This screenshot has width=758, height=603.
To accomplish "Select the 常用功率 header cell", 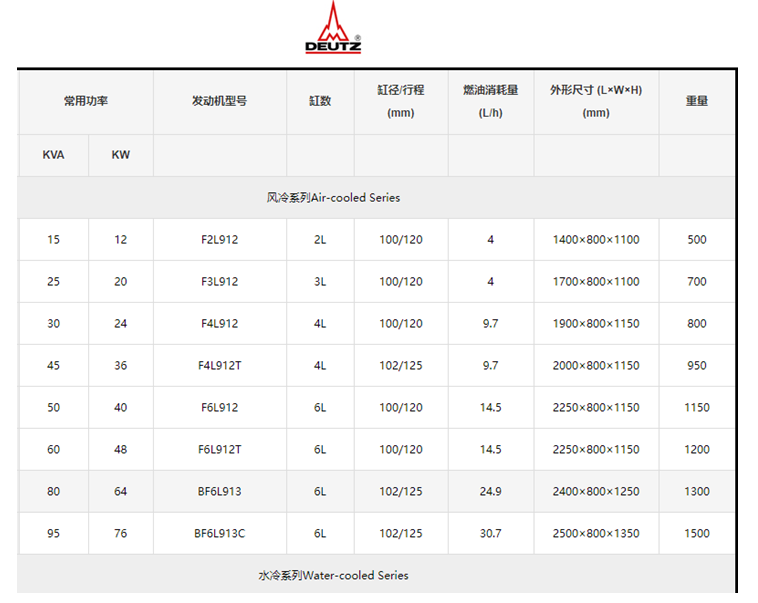I will [x=86, y=101].
